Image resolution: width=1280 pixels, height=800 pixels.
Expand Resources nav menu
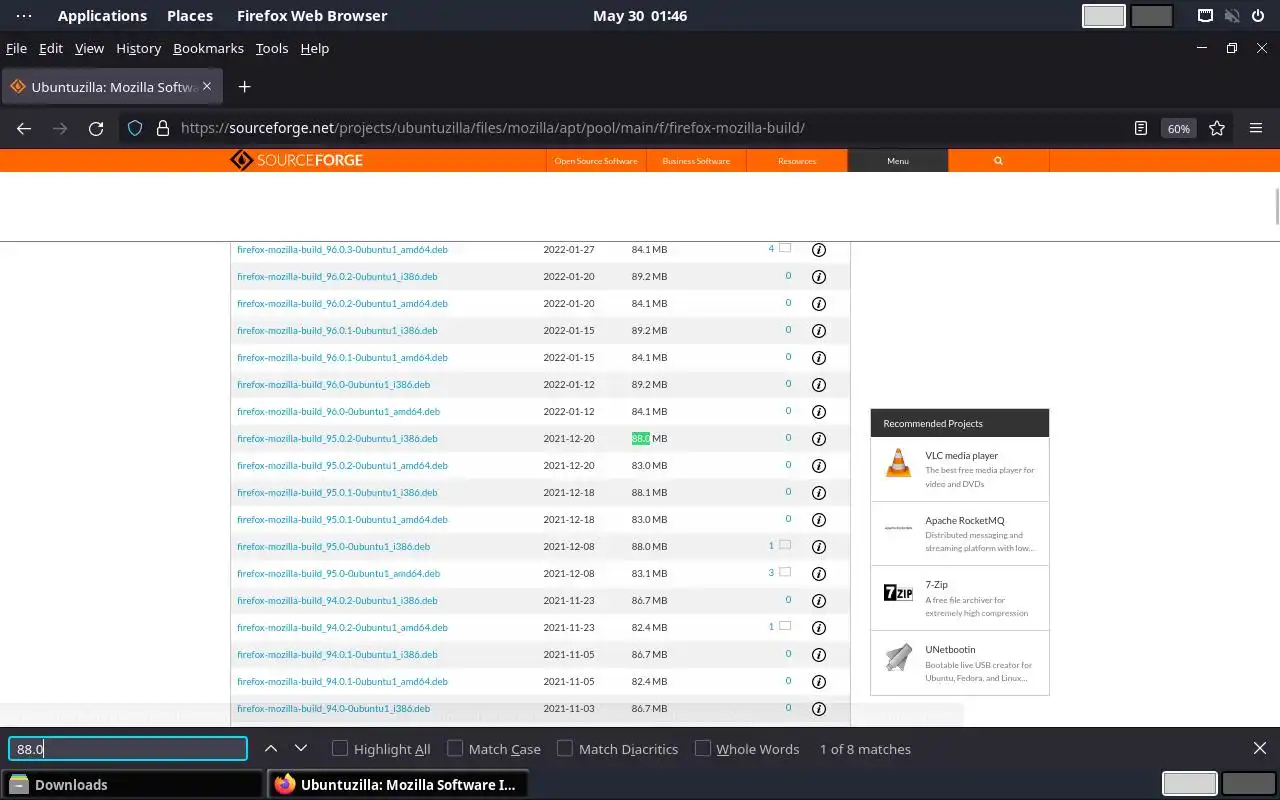point(797,160)
